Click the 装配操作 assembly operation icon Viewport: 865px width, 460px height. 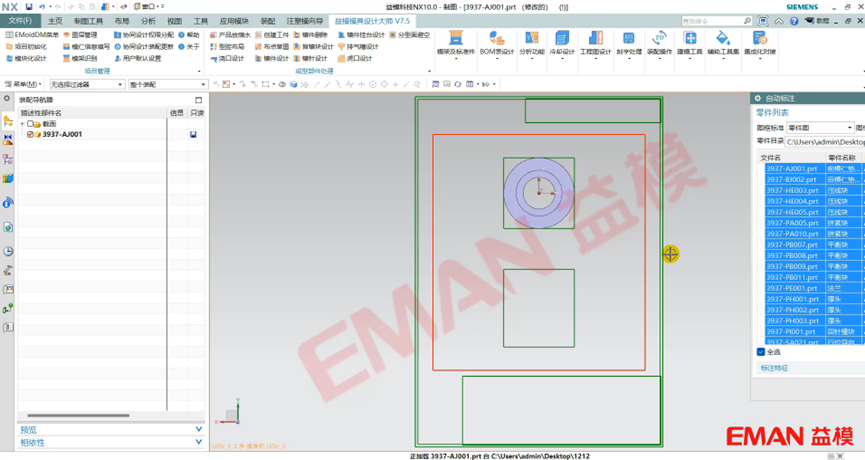(x=658, y=42)
